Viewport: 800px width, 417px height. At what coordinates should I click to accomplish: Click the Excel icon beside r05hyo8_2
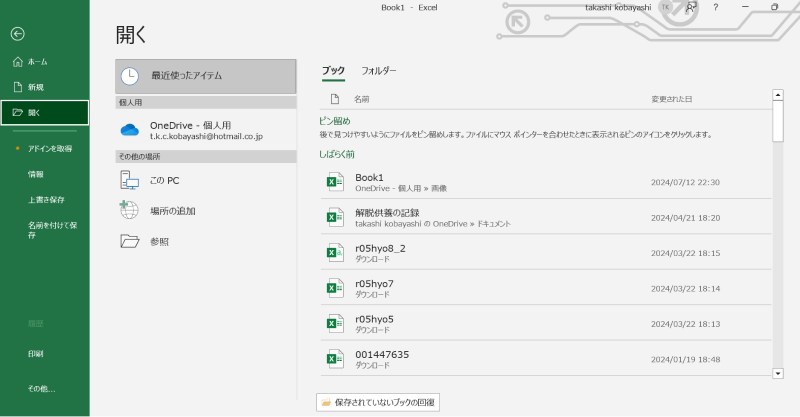pos(335,253)
